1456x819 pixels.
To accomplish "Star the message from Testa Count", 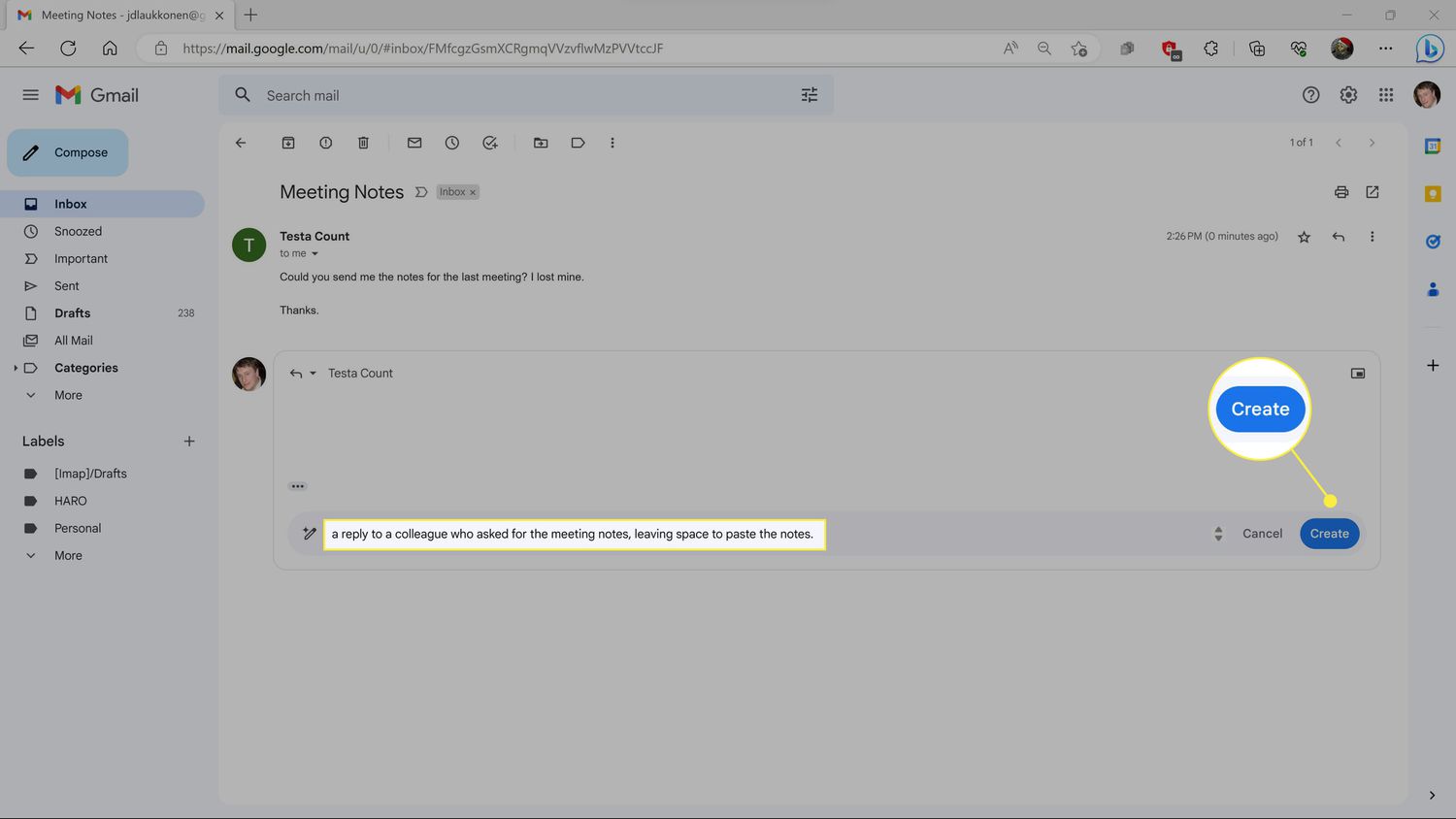I will [1304, 237].
